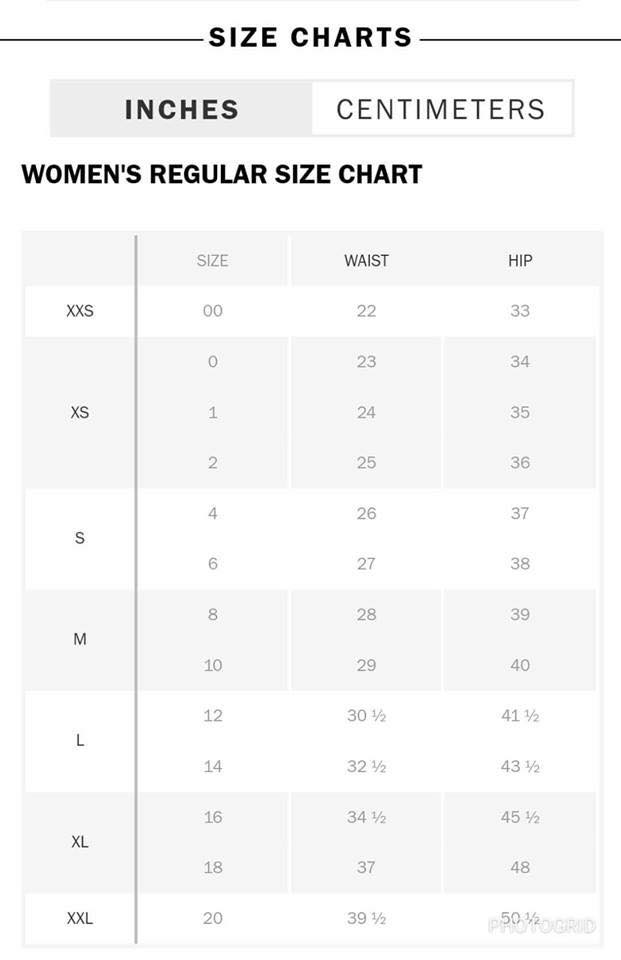Screen dimensions: 621x960
Task: Select the XXL row label
Action: [80, 918]
